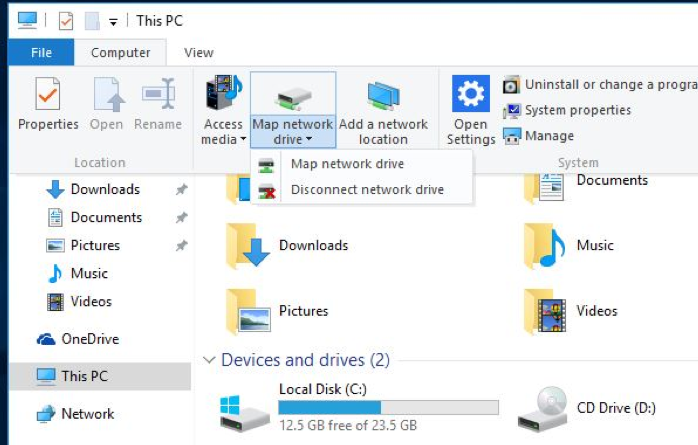Select the Videos folder in main pane
This screenshot has height=445, width=698.
pos(570,311)
